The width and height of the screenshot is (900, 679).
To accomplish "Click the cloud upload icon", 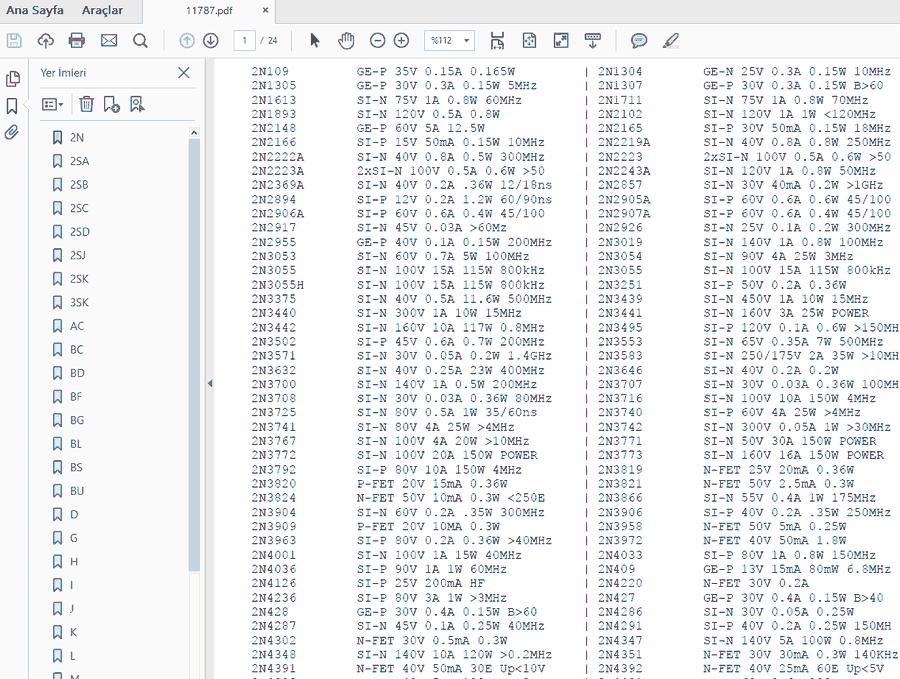I will 45,41.
